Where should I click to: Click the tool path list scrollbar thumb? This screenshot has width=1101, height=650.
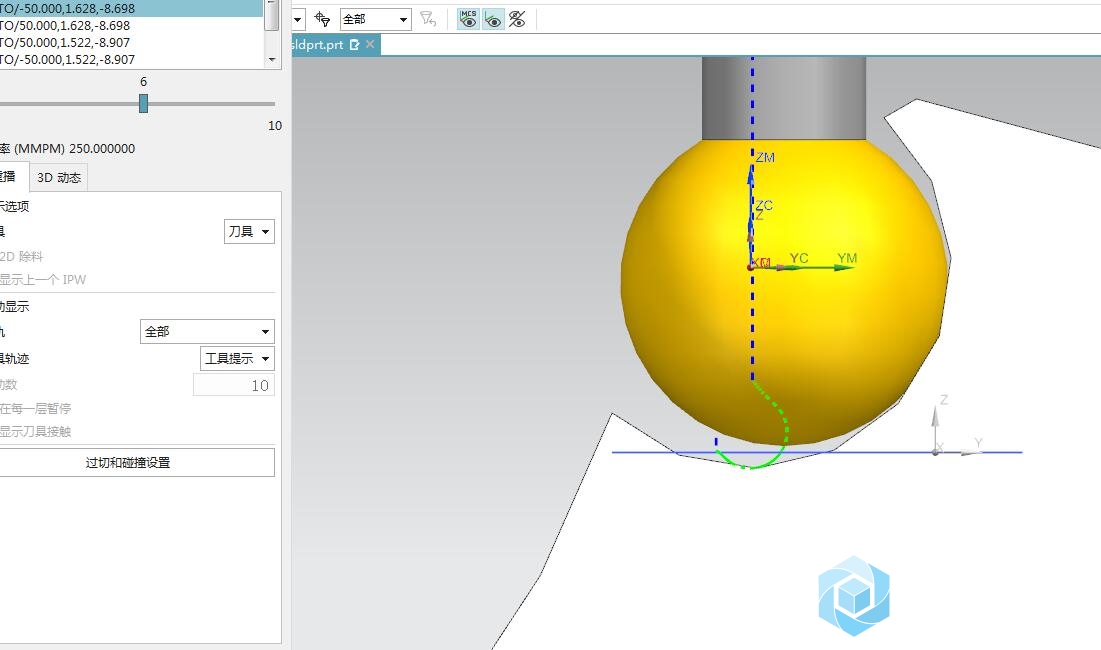click(272, 15)
